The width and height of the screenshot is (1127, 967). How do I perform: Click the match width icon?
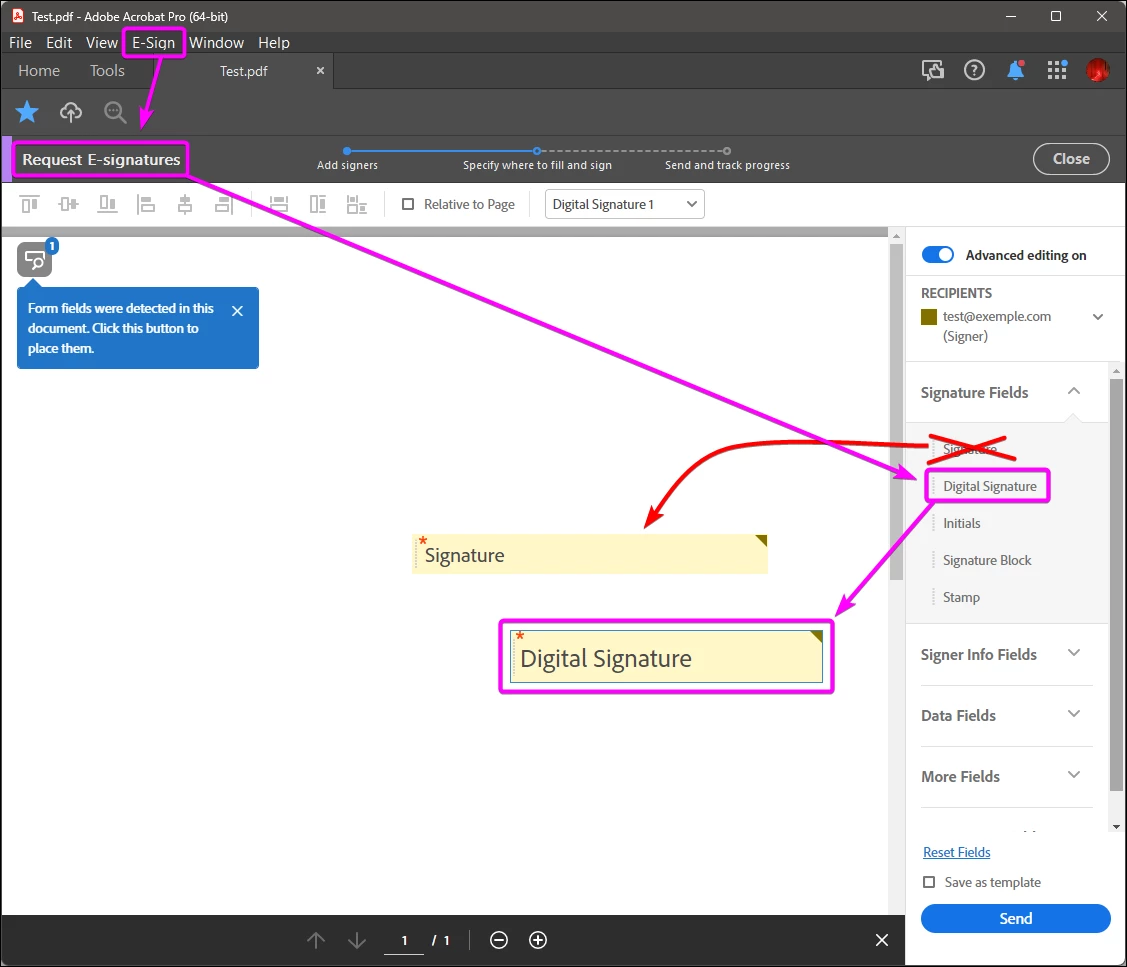pyautogui.click(x=279, y=204)
